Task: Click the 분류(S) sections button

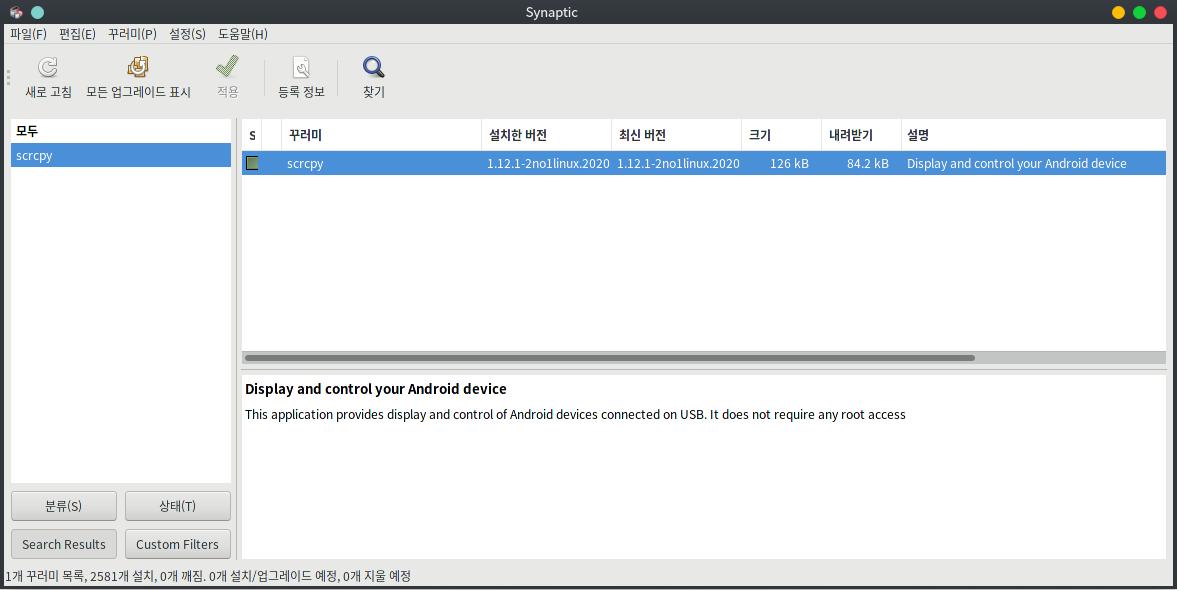Action: coord(64,506)
